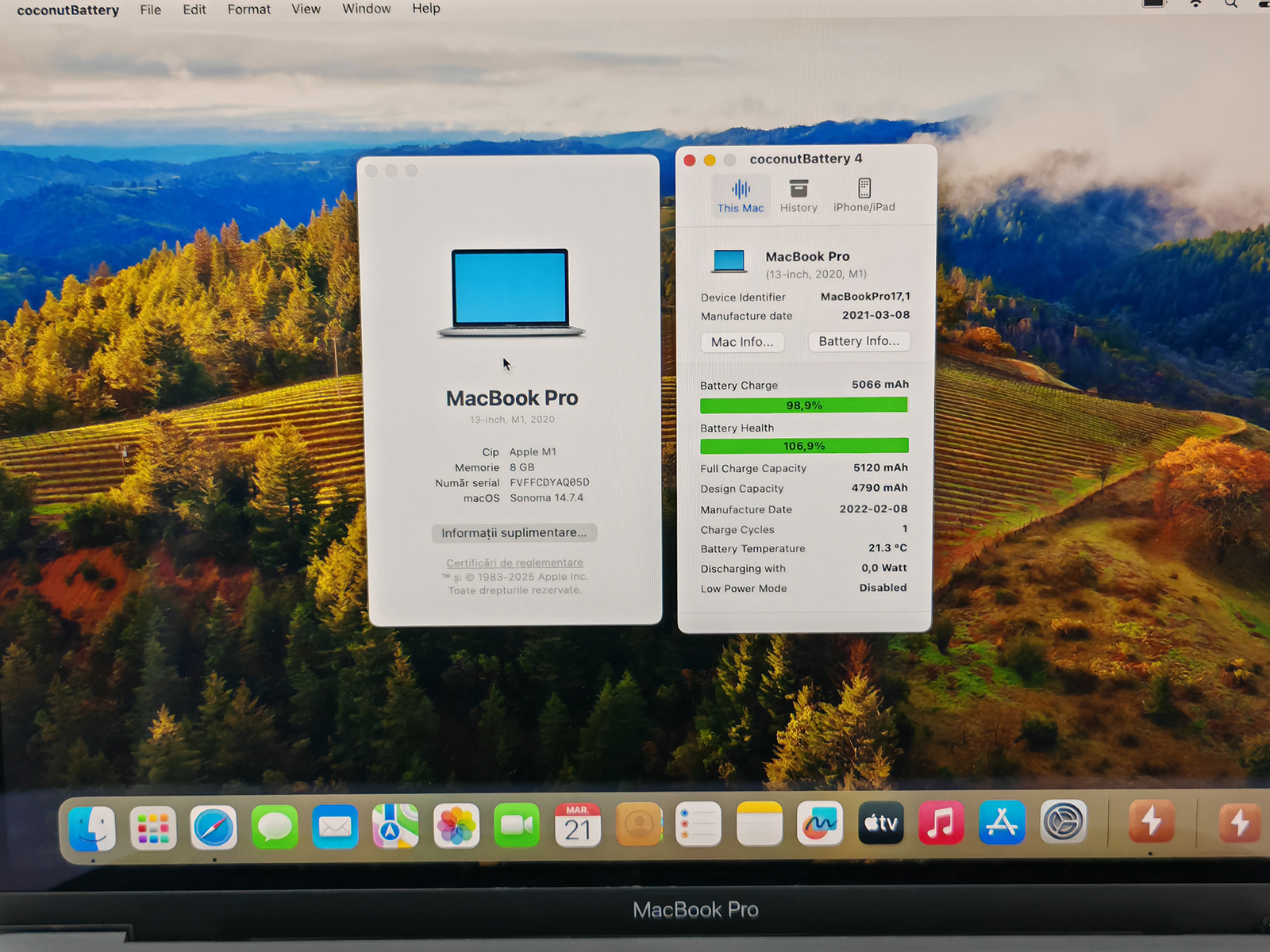Open Launchpad from the Dock

(x=153, y=828)
